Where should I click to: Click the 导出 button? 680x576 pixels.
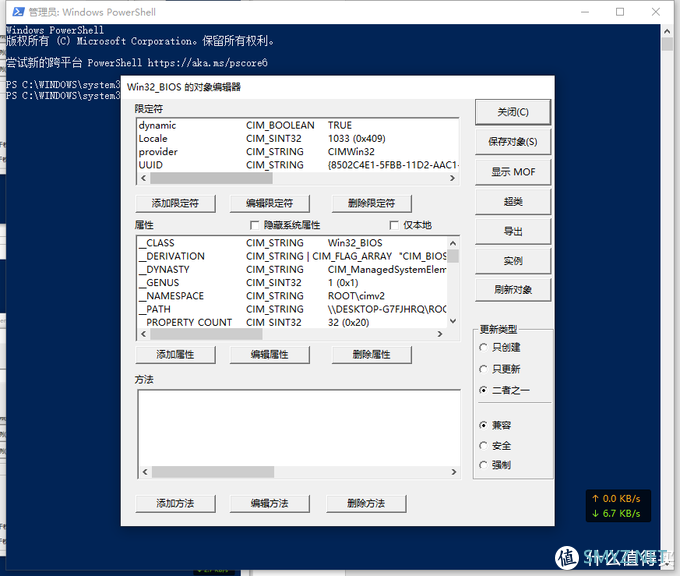(513, 231)
